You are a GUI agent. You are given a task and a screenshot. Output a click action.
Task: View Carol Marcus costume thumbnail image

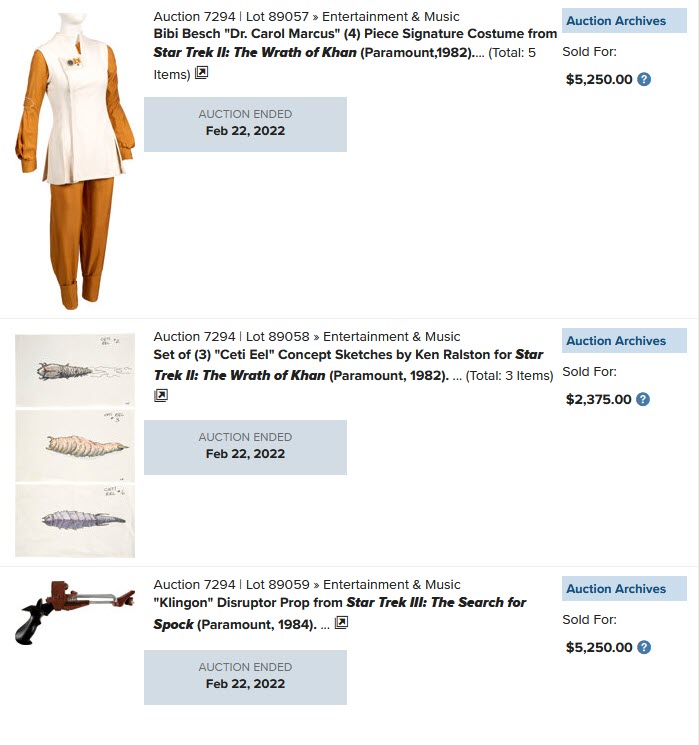tap(75, 162)
